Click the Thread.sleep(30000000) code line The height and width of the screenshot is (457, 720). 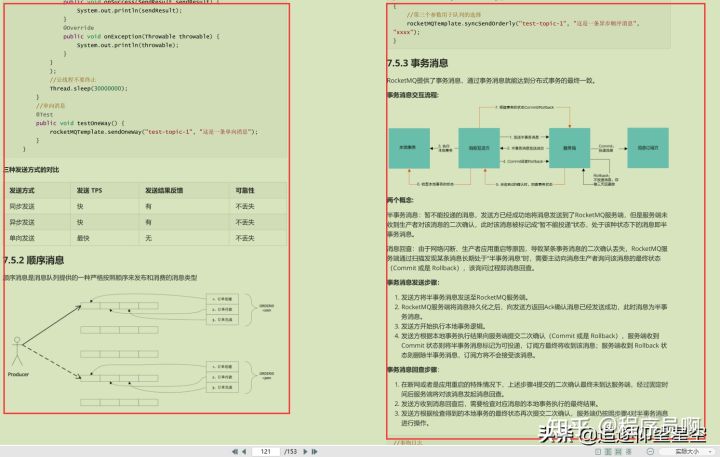(x=88, y=88)
